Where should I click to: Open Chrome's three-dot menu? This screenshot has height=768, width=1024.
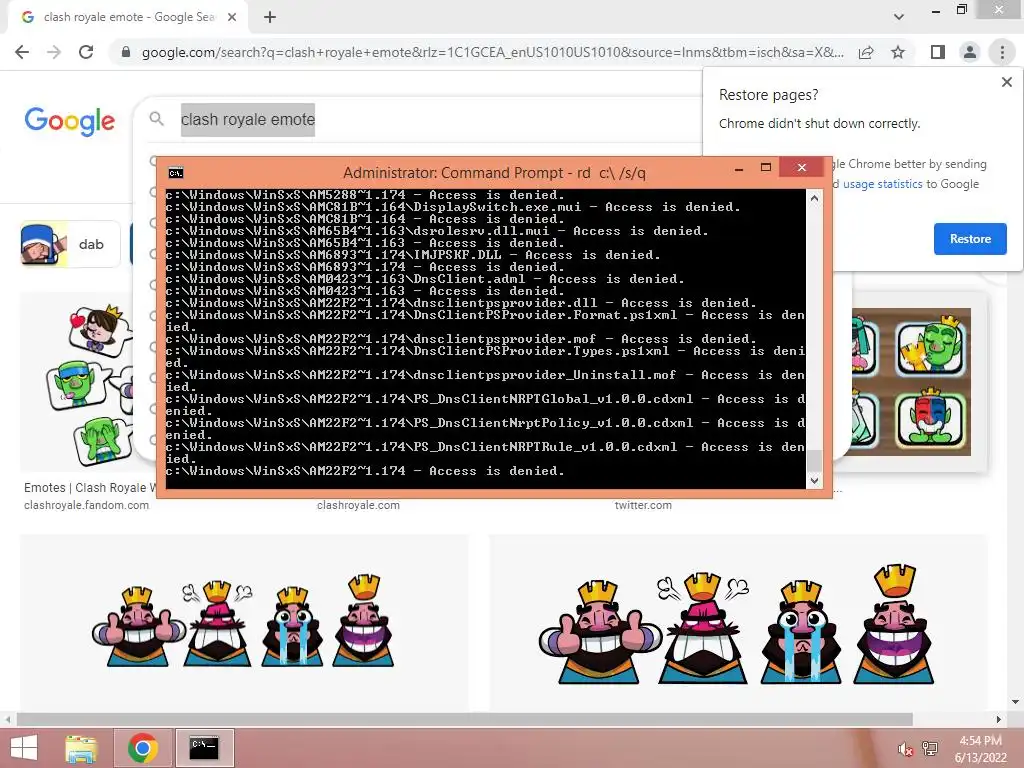pyautogui.click(x=1002, y=52)
